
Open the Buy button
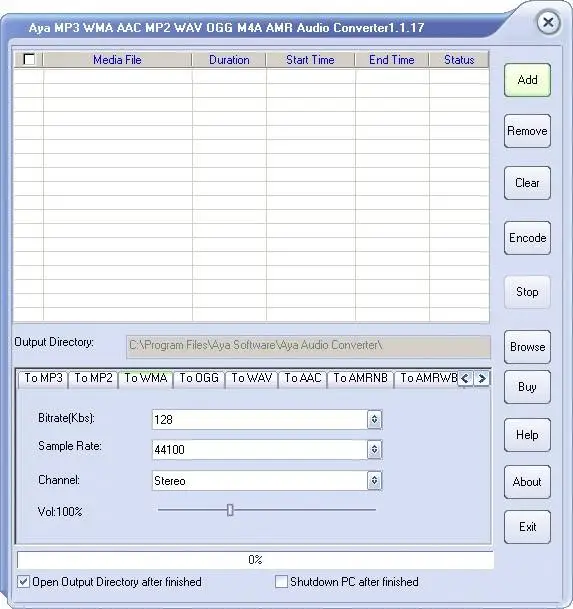(x=527, y=387)
